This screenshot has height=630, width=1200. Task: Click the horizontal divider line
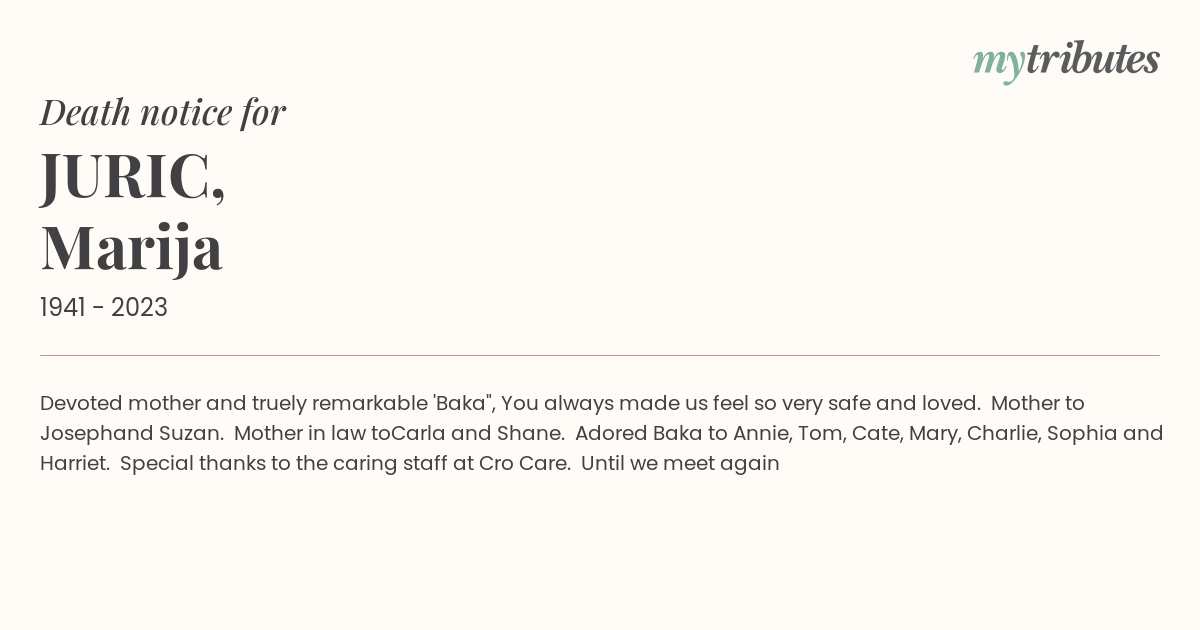click(x=600, y=355)
